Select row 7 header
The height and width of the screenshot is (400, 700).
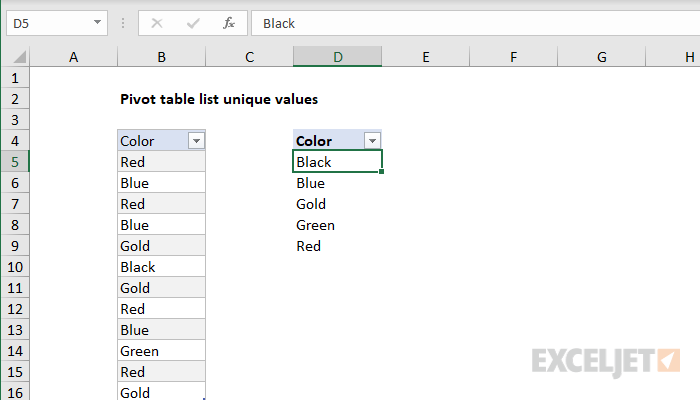coord(15,204)
